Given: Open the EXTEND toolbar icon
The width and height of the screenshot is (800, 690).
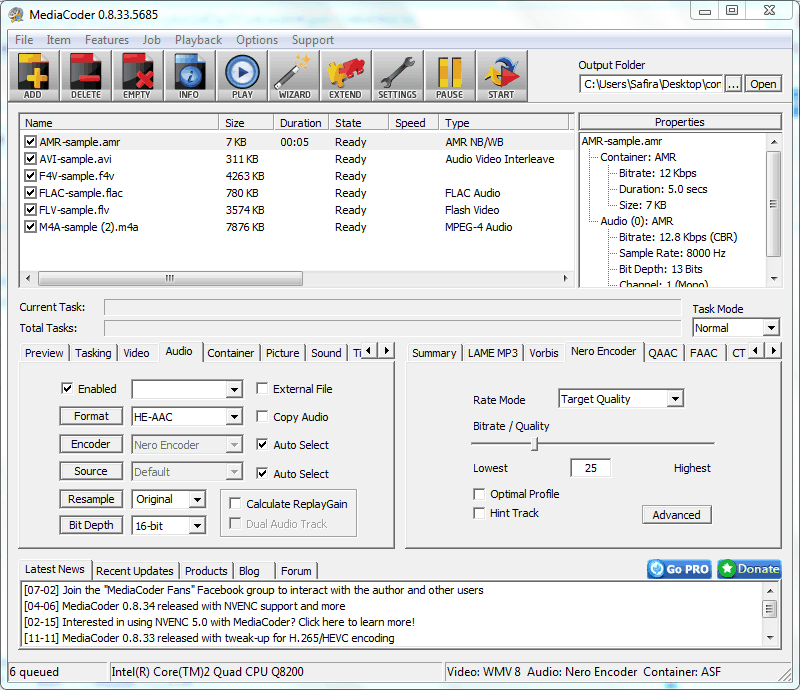Looking at the screenshot, I should pos(346,76).
